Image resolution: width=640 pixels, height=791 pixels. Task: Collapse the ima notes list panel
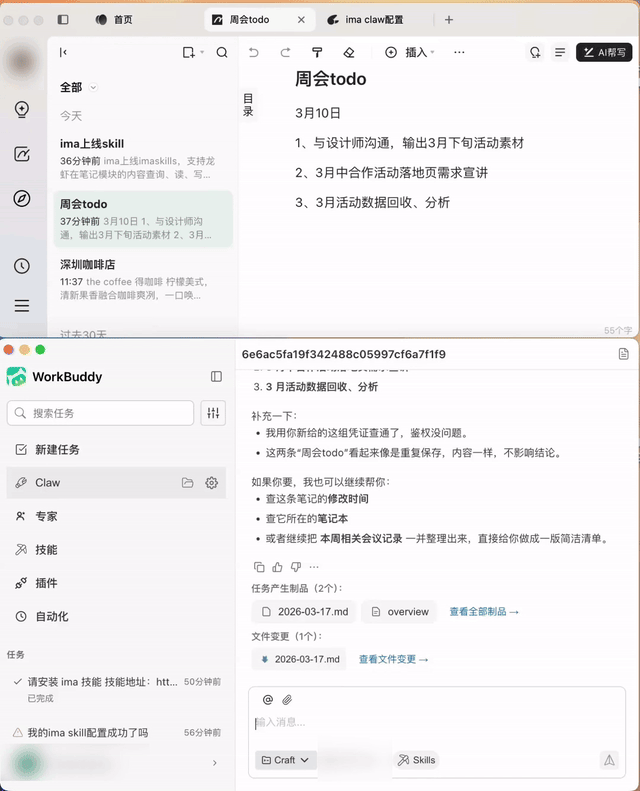click(x=63, y=52)
